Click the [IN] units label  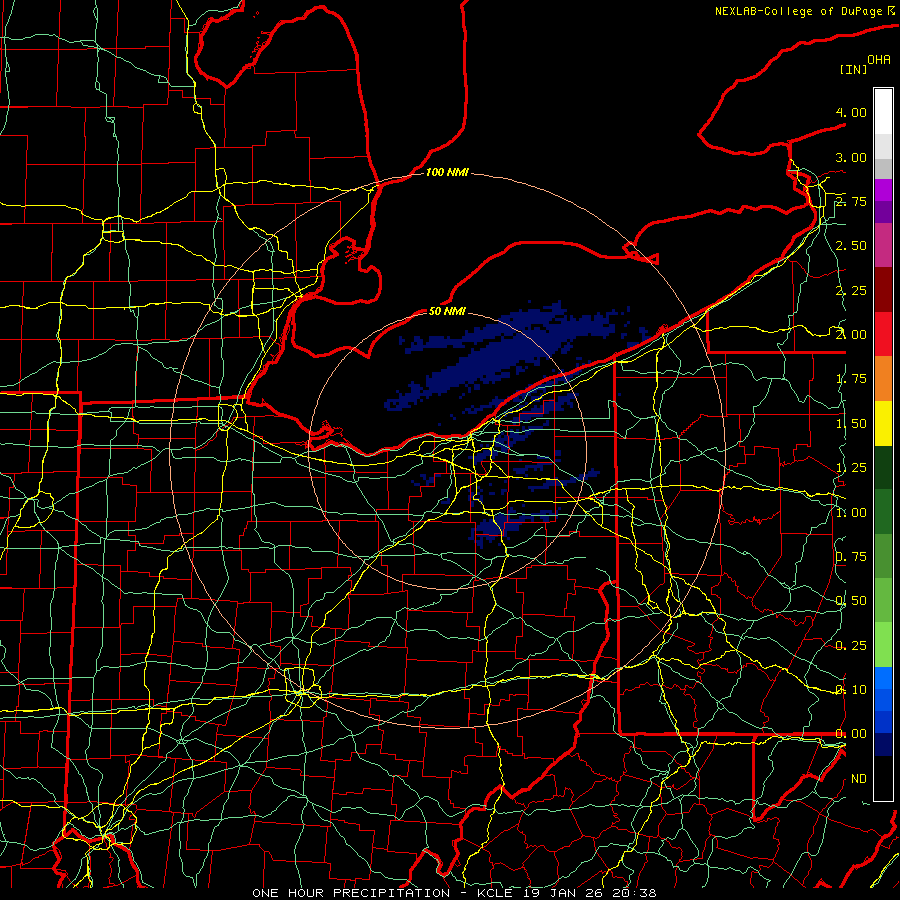coord(853,69)
